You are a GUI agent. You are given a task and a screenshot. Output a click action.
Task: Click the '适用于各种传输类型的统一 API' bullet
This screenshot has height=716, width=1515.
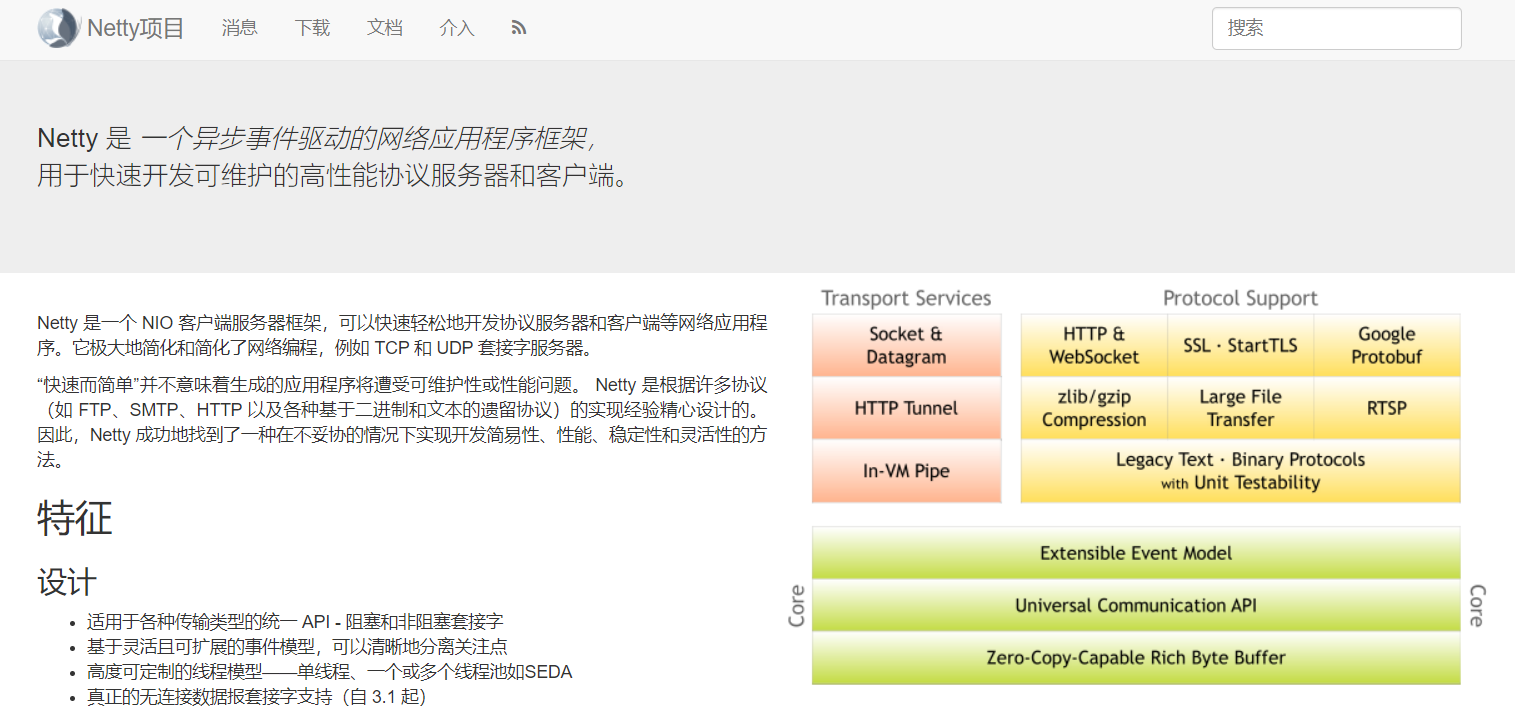(295, 621)
